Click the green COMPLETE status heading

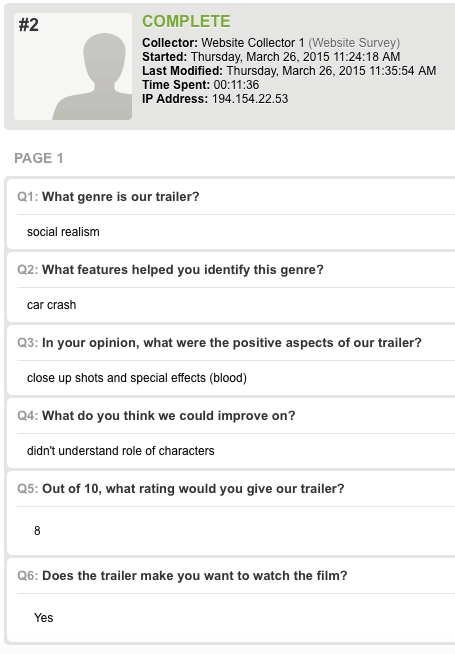186,21
